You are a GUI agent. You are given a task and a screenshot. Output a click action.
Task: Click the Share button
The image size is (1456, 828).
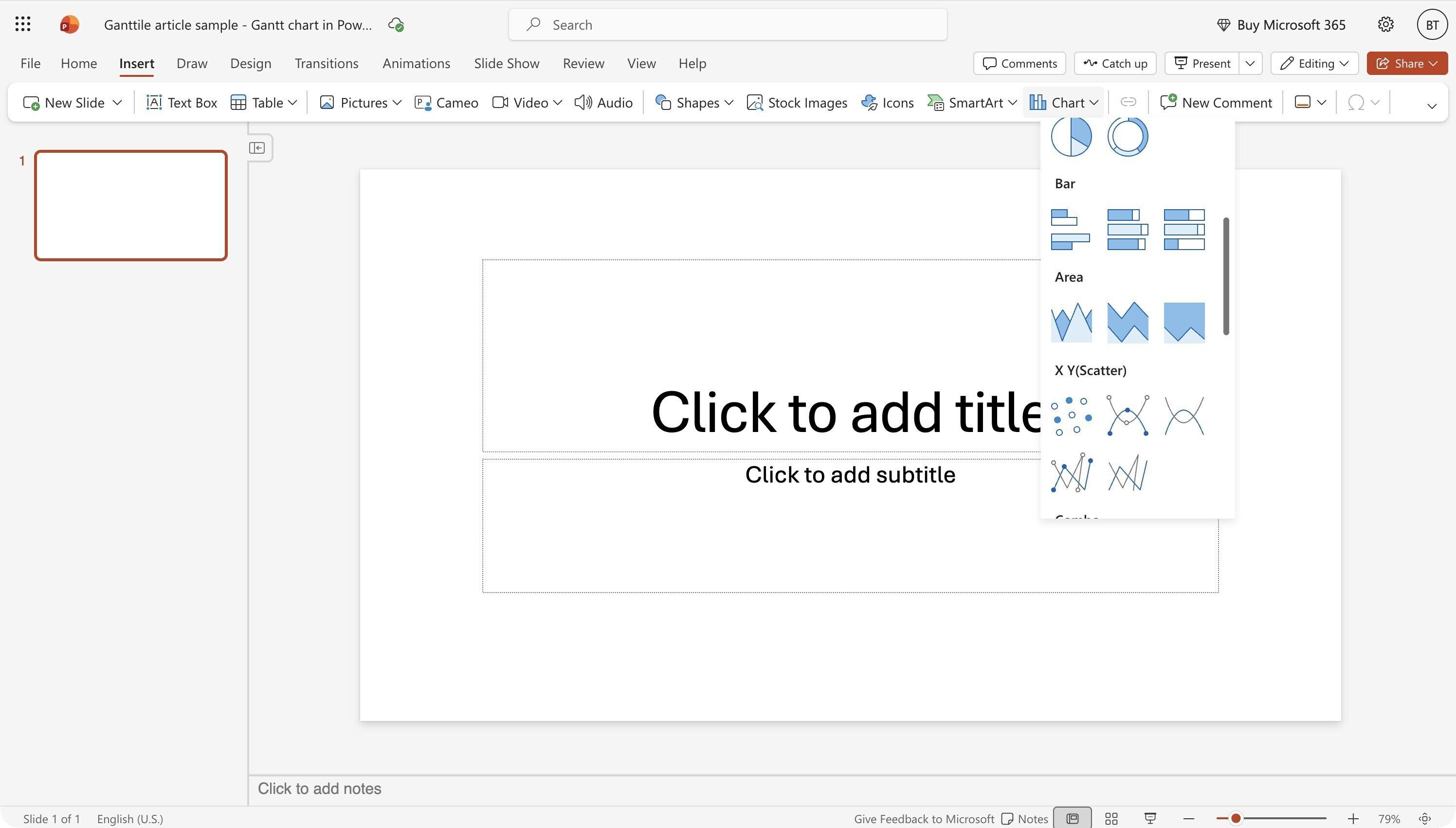1407,63
